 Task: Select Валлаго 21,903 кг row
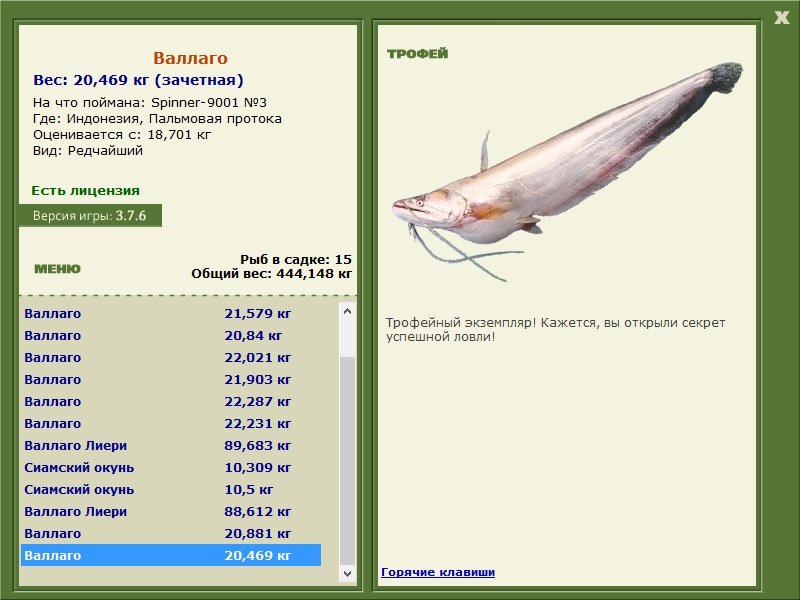point(171,379)
